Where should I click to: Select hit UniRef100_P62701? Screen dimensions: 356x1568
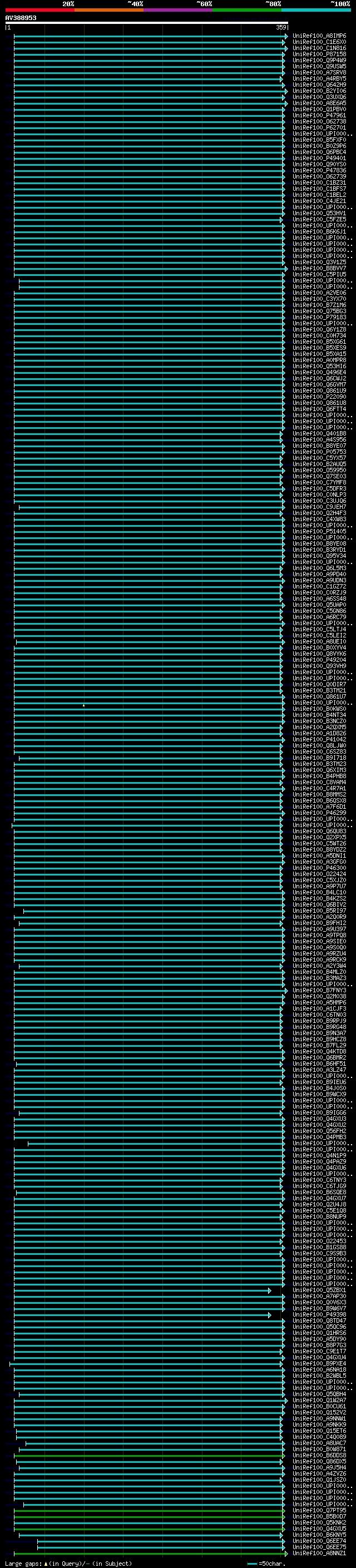pos(319,127)
